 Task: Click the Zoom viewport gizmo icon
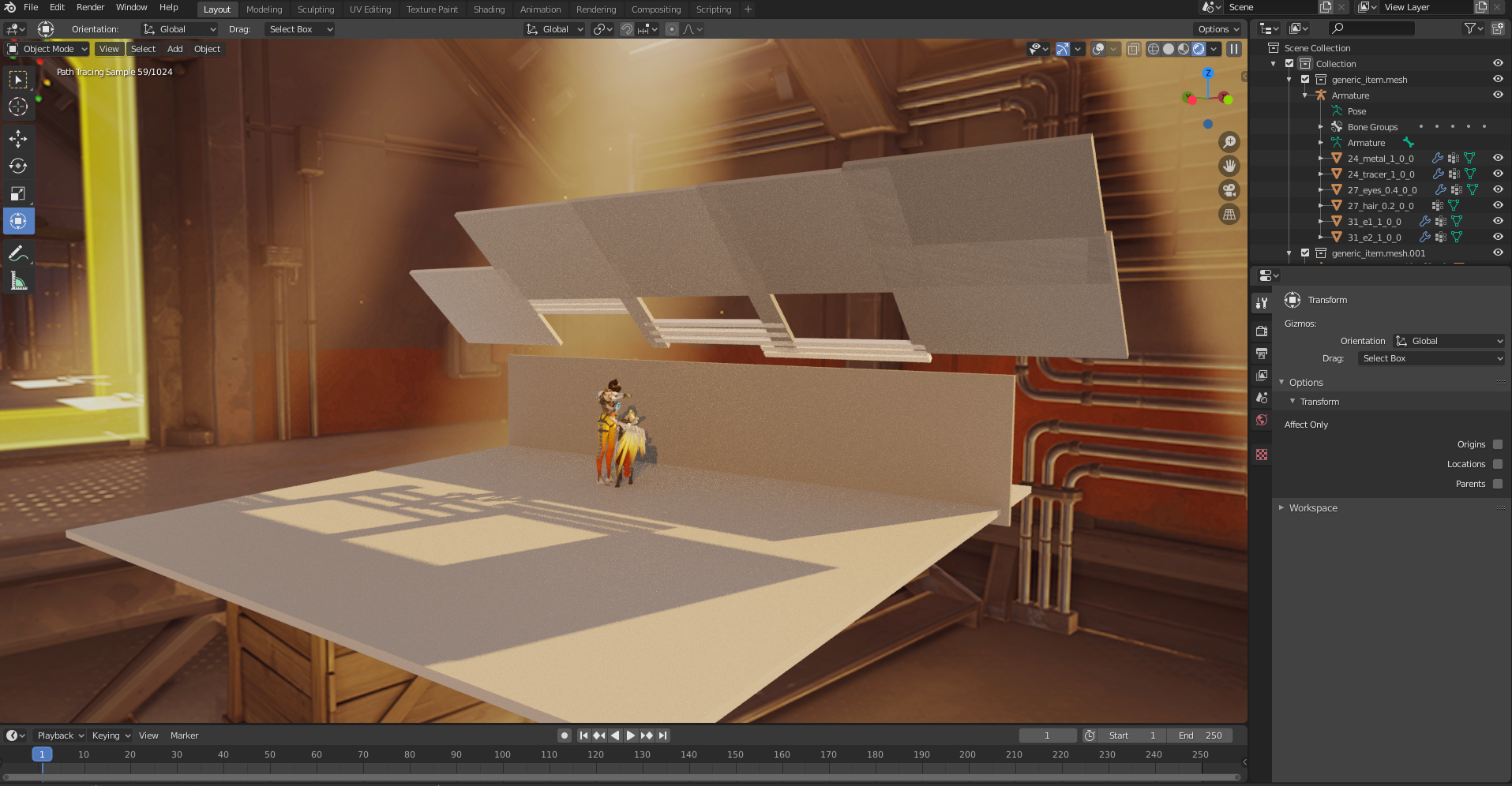click(1229, 142)
